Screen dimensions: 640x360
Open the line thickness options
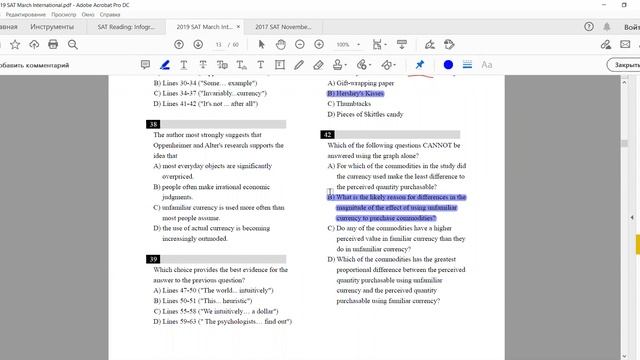pyautogui.click(x=467, y=64)
